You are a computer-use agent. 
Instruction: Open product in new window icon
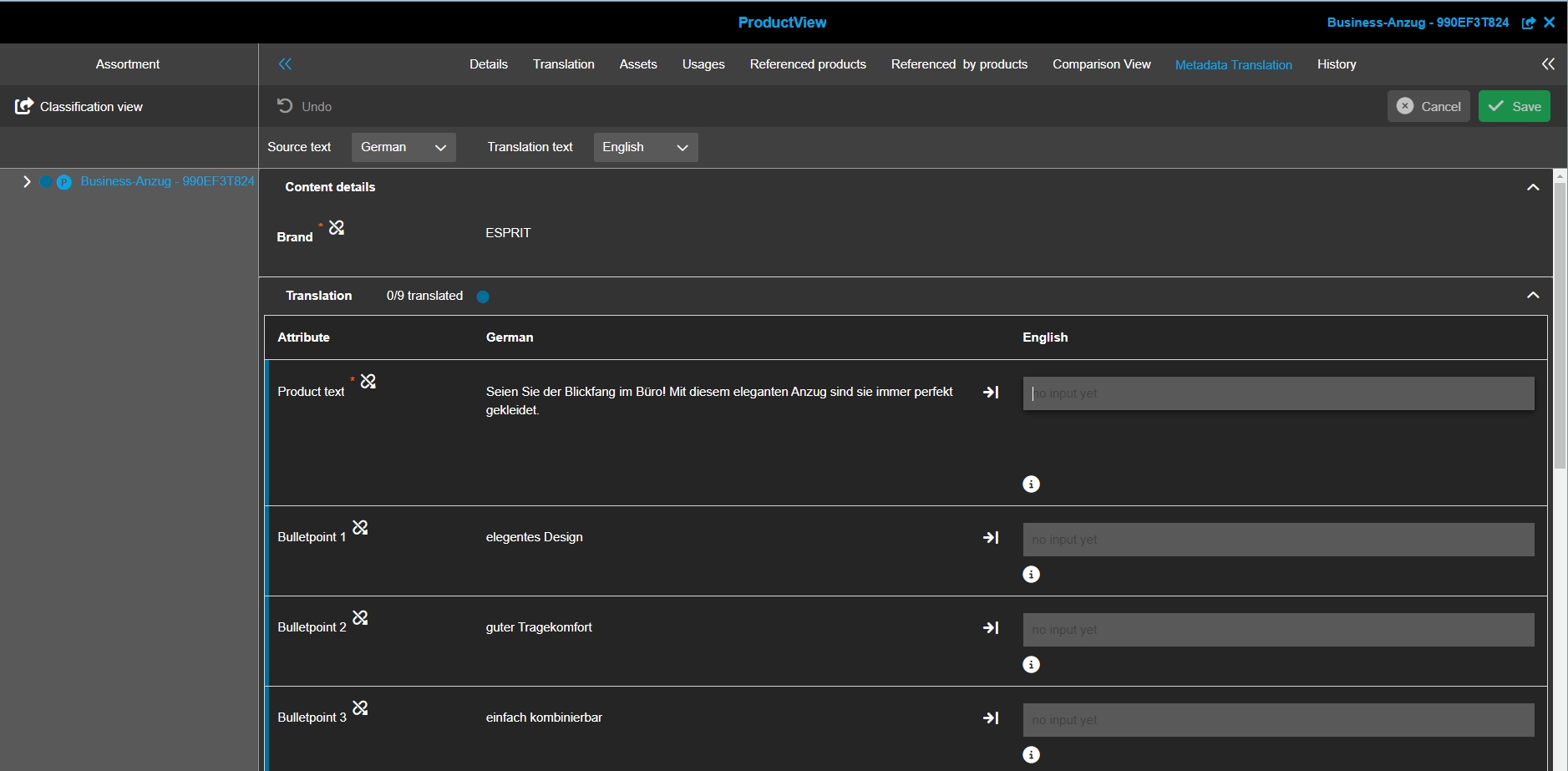(x=1528, y=23)
